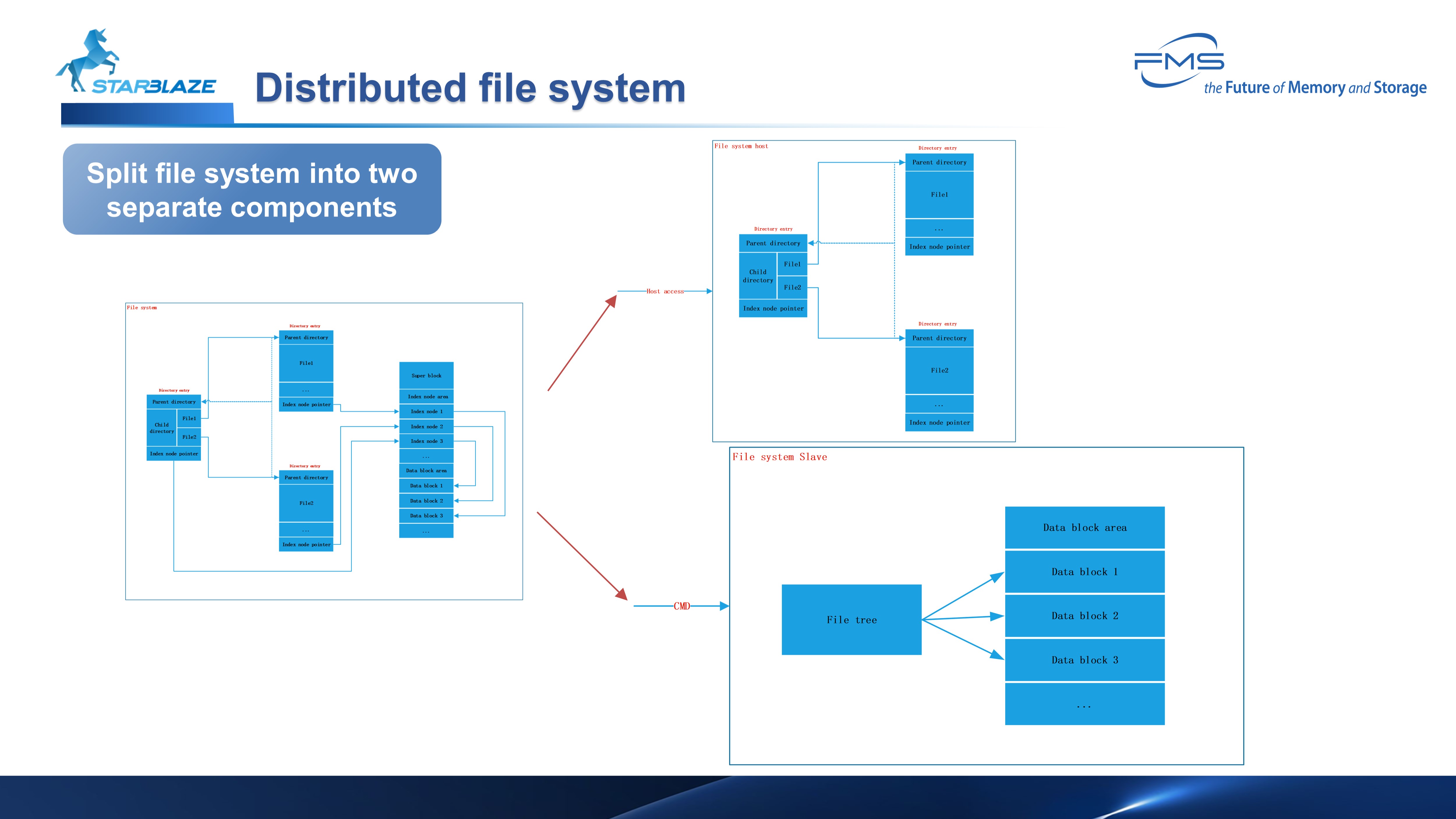Screen dimensions: 1456x819
Task: Click the Split file system banner
Action: coord(252,189)
